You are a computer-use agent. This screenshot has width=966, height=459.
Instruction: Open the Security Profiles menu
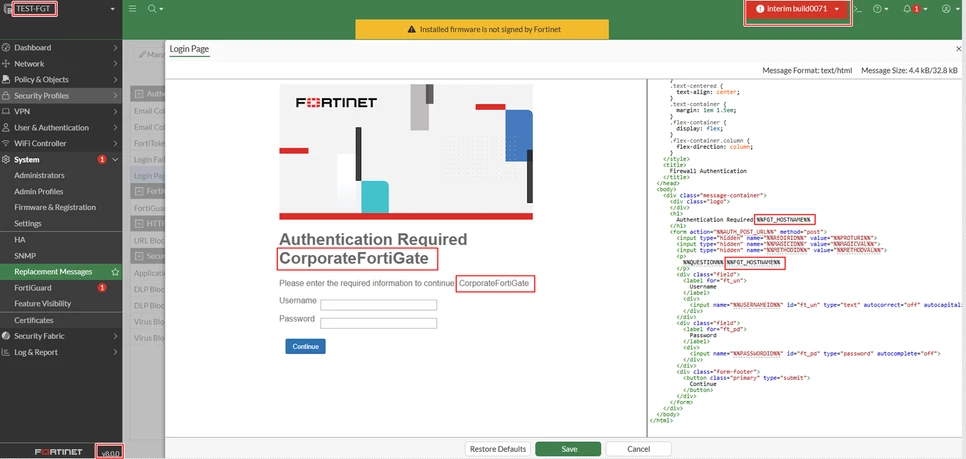click(61, 95)
